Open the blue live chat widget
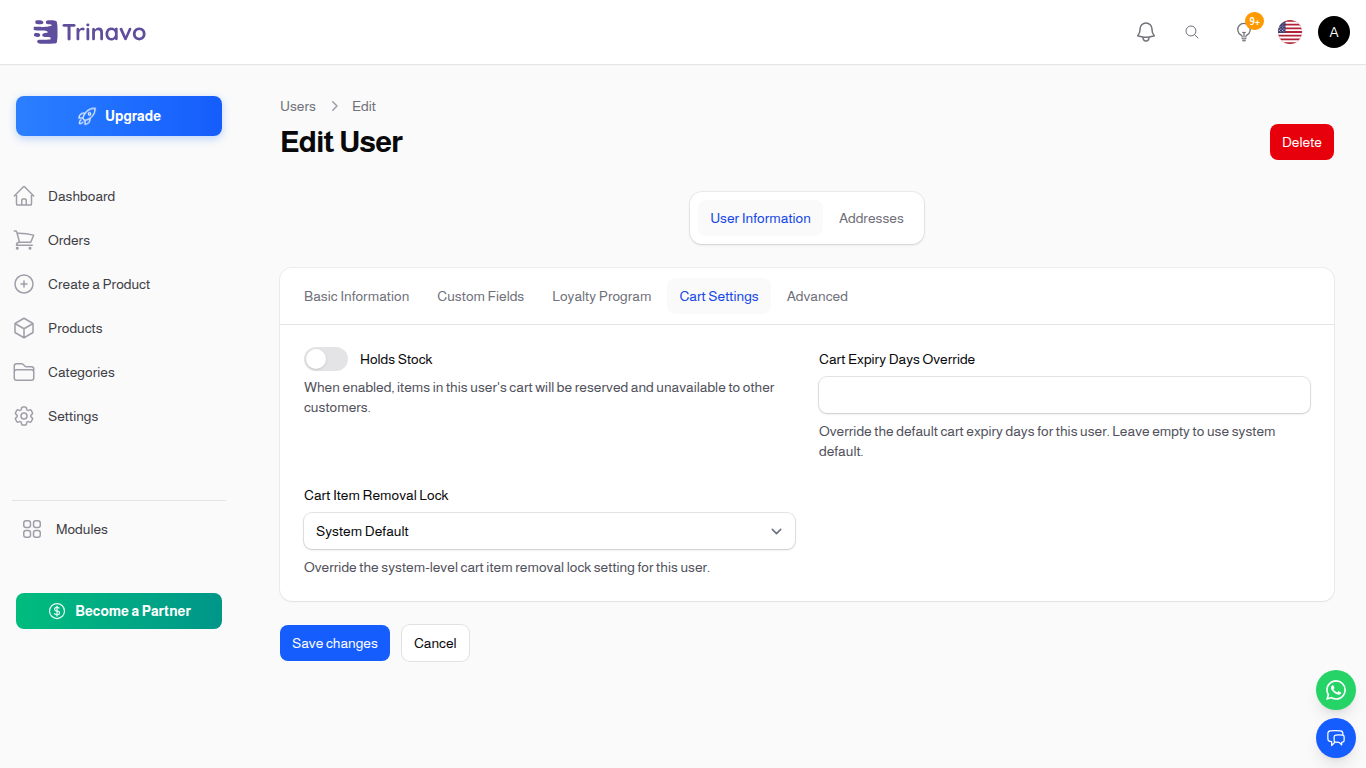 [1336, 738]
